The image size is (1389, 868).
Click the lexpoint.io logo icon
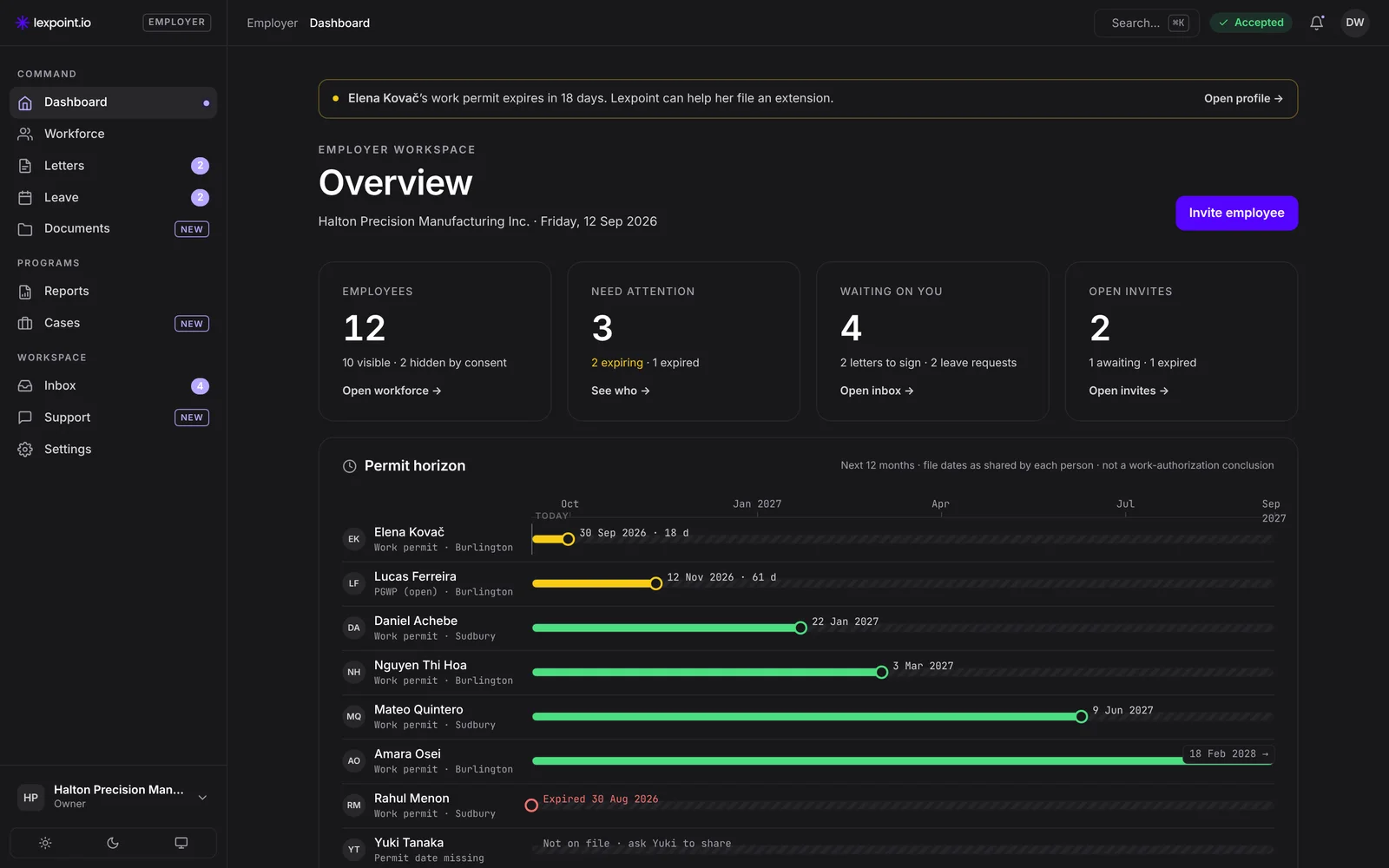point(23,23)
